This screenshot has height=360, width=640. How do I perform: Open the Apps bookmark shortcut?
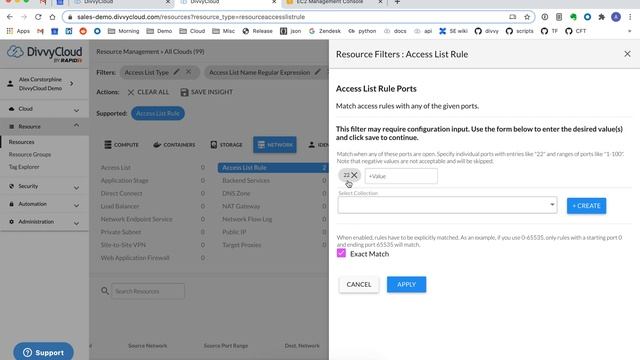[x=18, y=31]
